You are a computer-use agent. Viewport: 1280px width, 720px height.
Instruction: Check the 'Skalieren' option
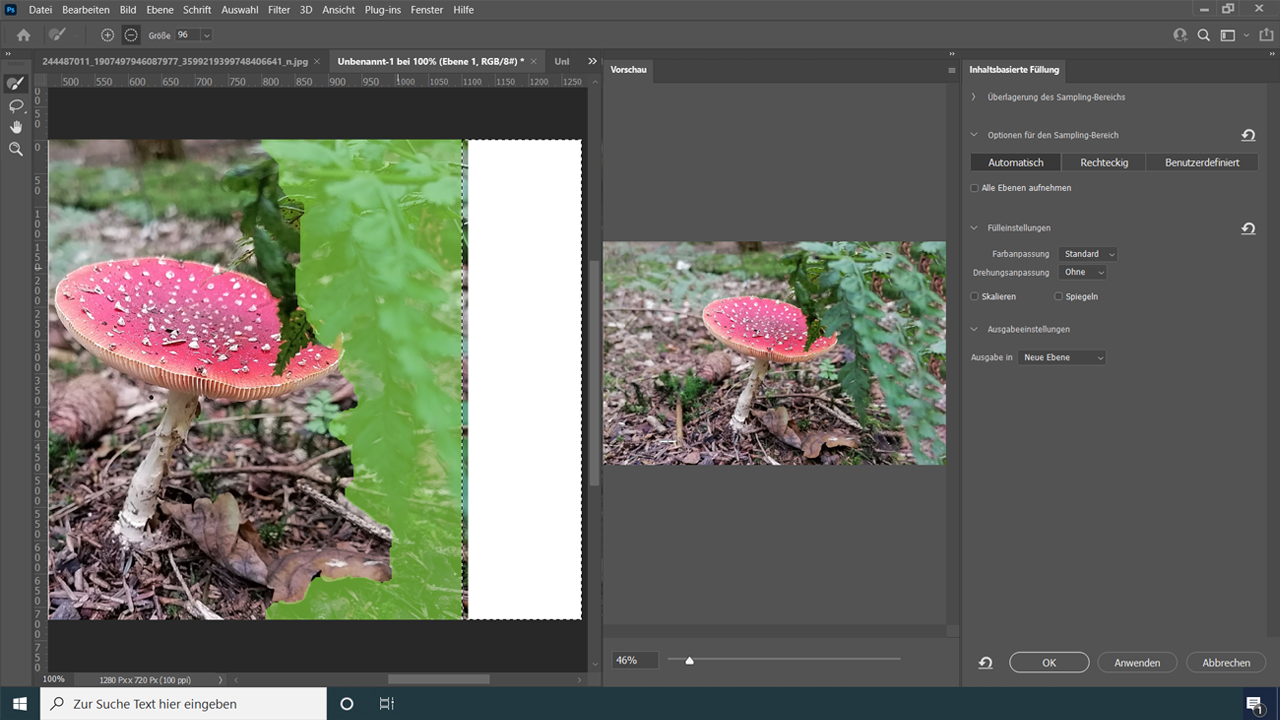point(973,296)
